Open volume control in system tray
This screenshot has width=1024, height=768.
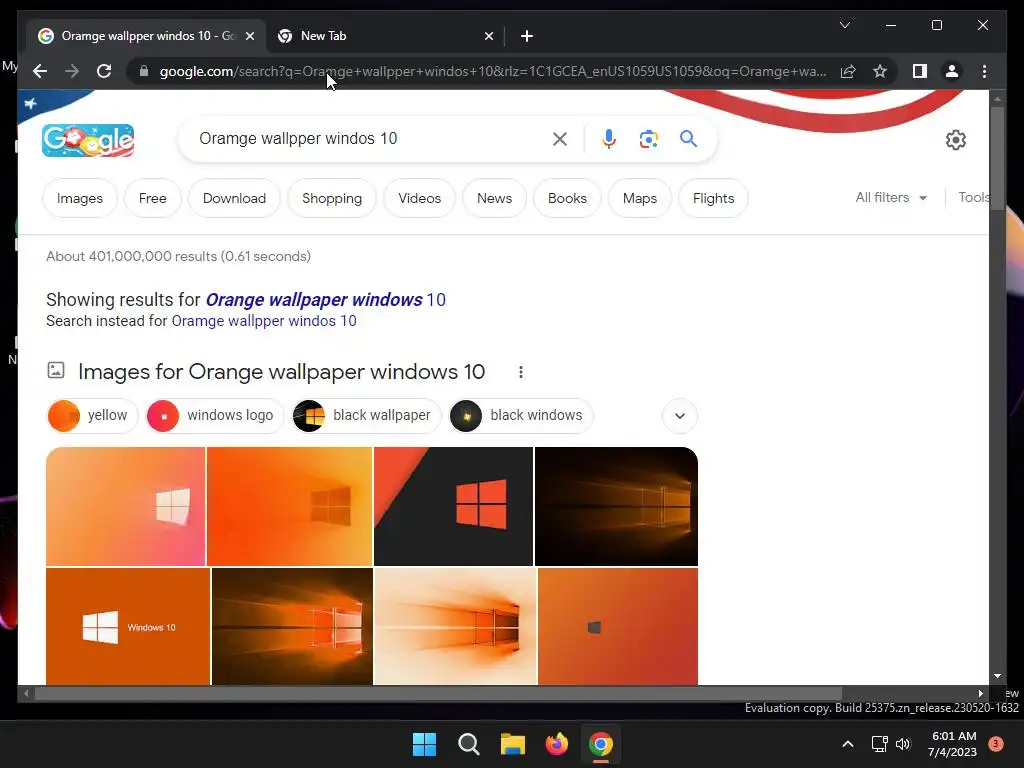click(903, 744)
